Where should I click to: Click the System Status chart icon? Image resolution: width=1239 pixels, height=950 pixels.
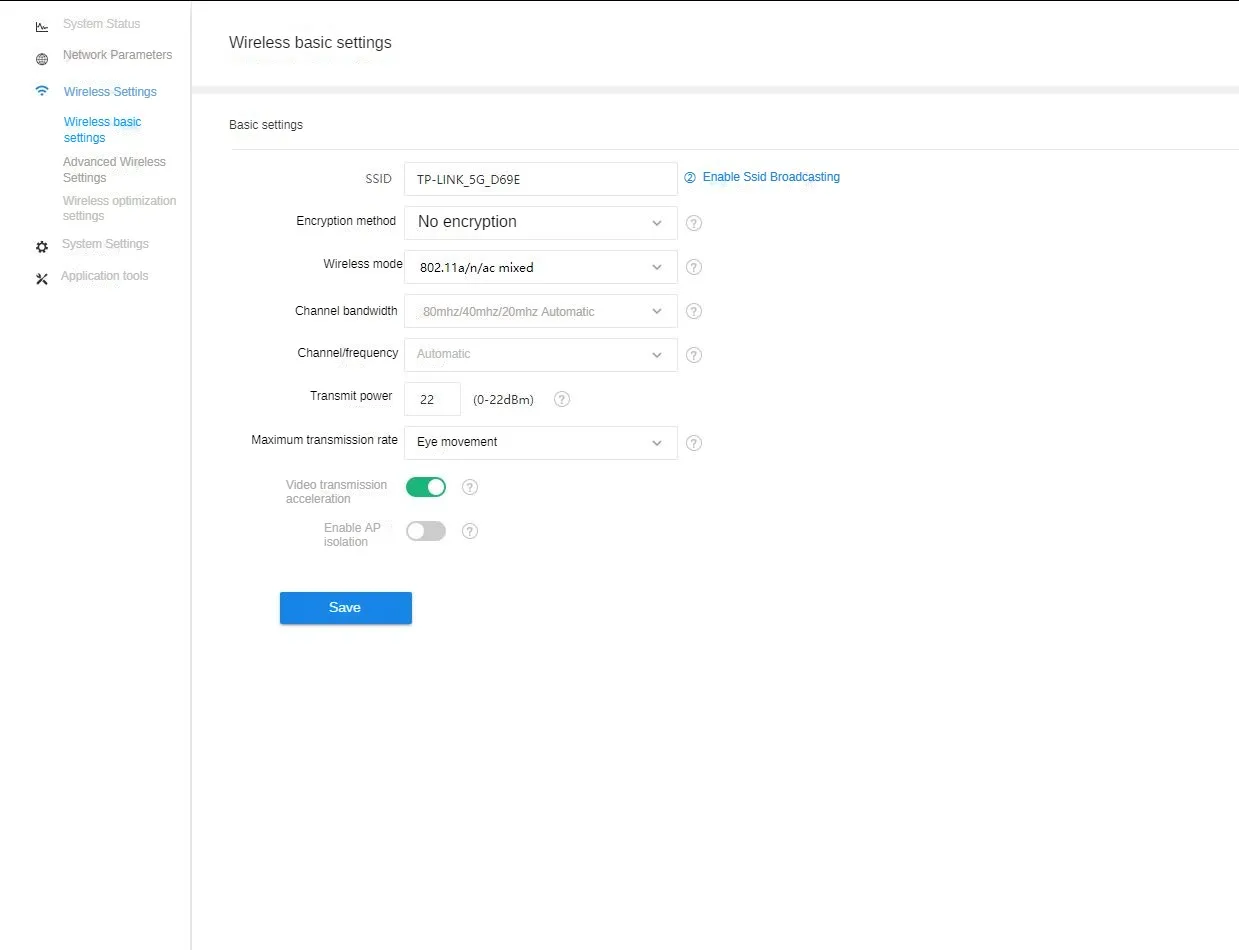(41, 26)
